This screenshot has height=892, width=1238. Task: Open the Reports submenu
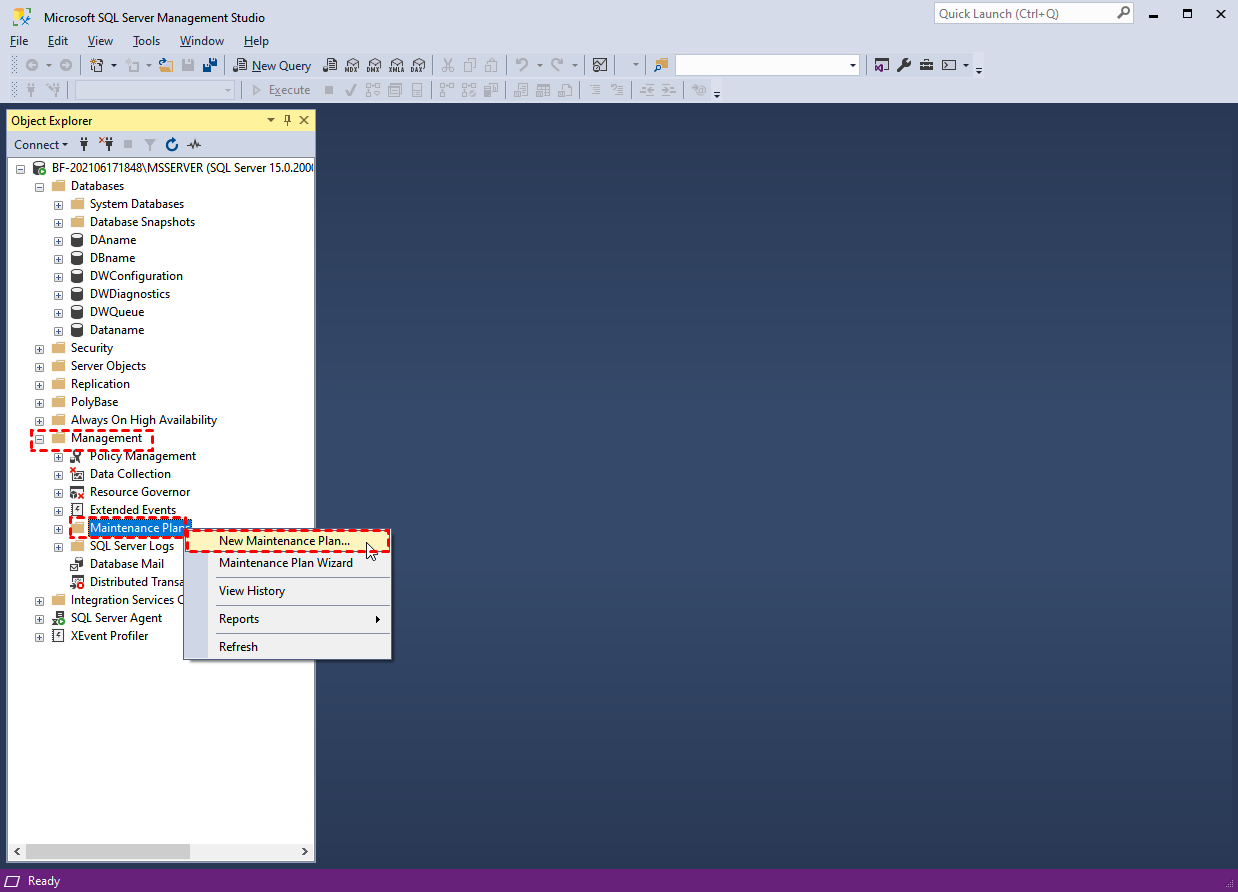click(288, 619)
